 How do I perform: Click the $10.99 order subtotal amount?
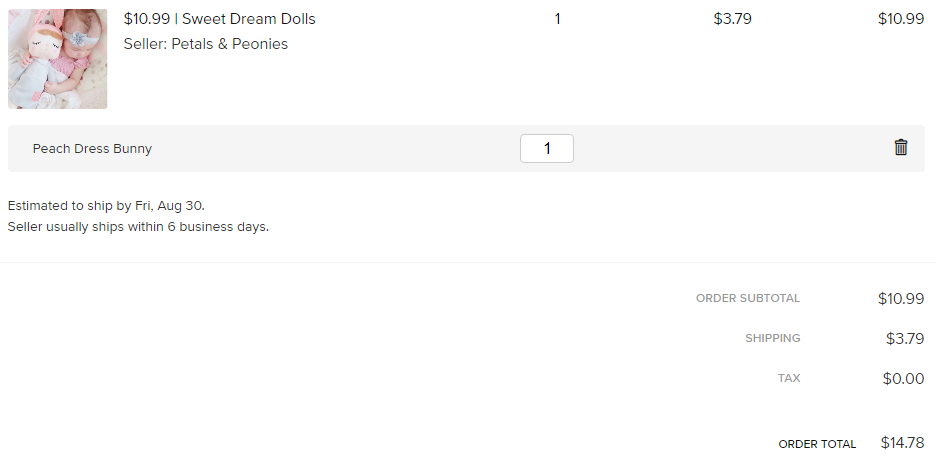tap(901, 298)
